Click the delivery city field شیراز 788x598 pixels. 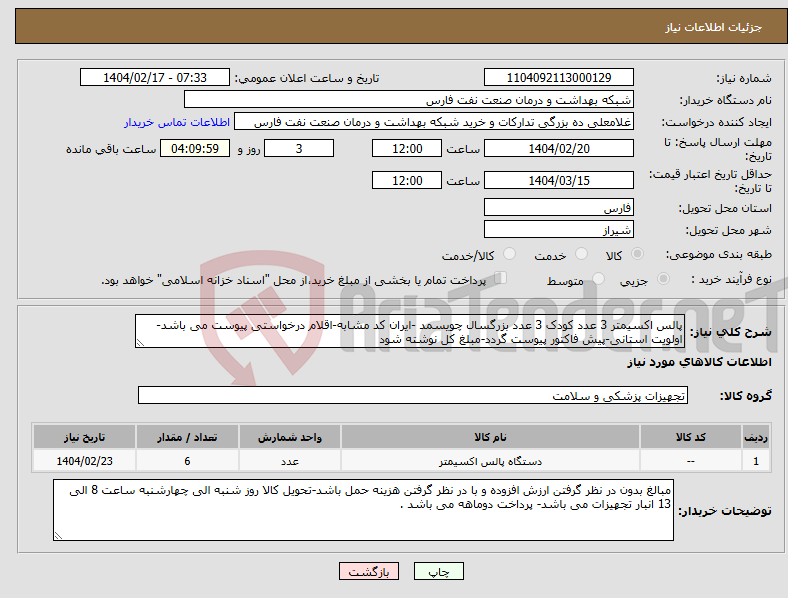(558, 229)
